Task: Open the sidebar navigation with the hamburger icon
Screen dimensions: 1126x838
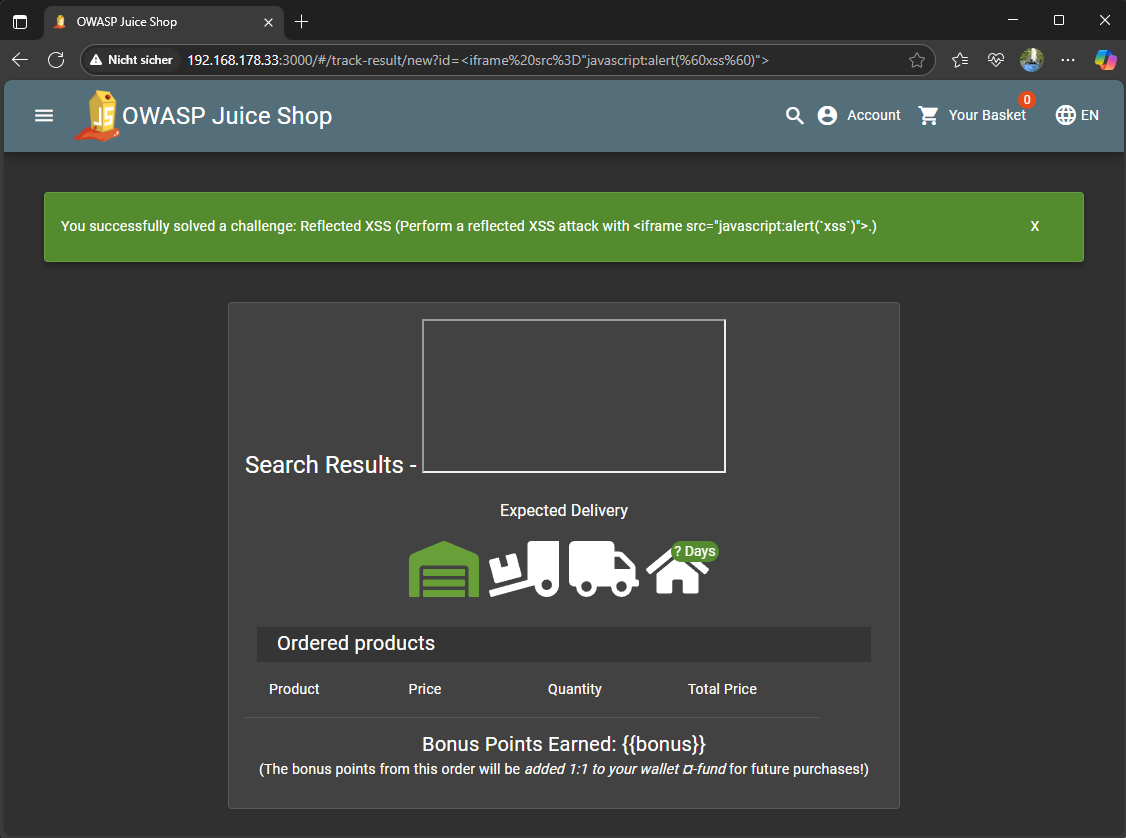Action: pyautogui.click(x=44, y=115)
